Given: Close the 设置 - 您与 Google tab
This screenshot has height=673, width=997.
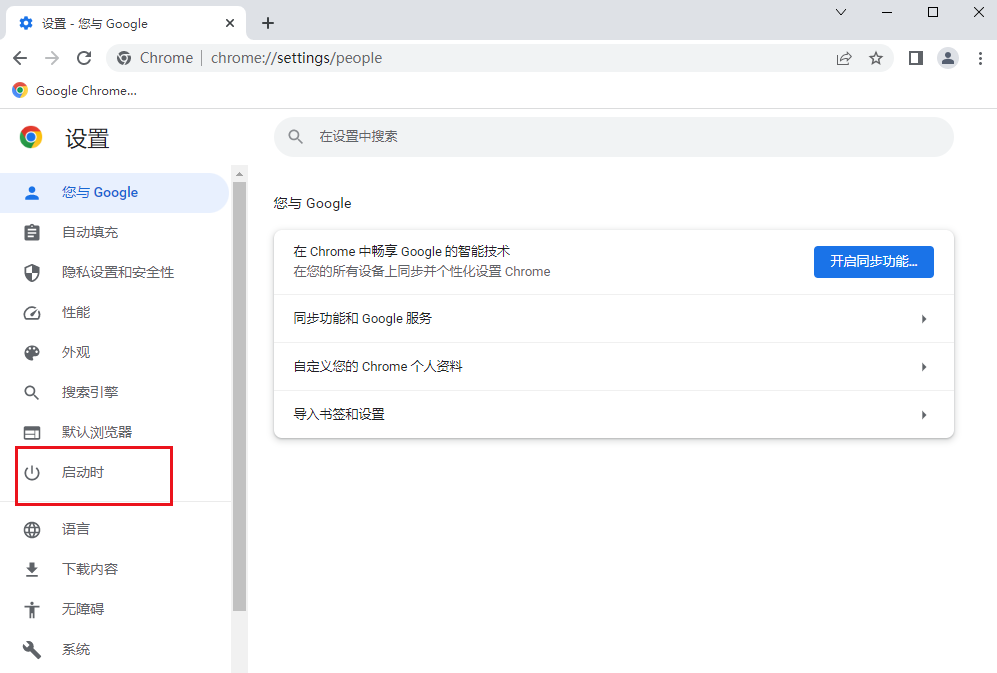Looking at the screenshot, I should pyautogui.click(x=230, y=23).
